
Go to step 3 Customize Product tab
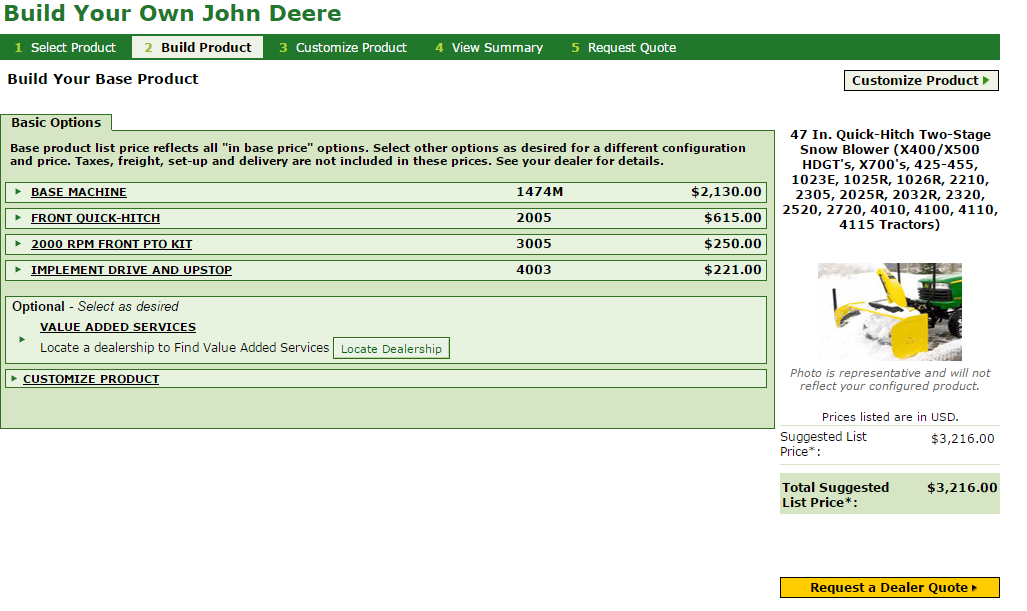(x=343, y=48)
